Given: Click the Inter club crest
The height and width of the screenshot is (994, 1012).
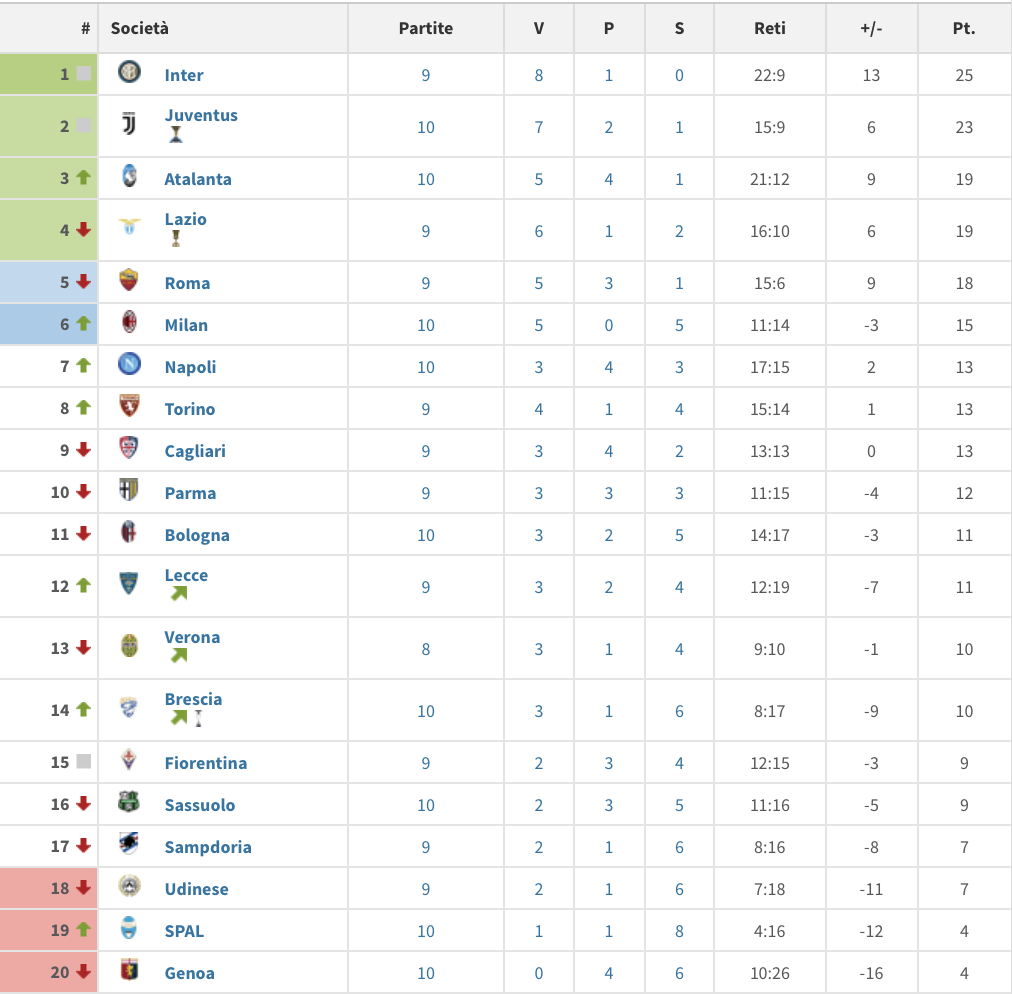Looking at the screenshot, I should click(x=129, y=73).
